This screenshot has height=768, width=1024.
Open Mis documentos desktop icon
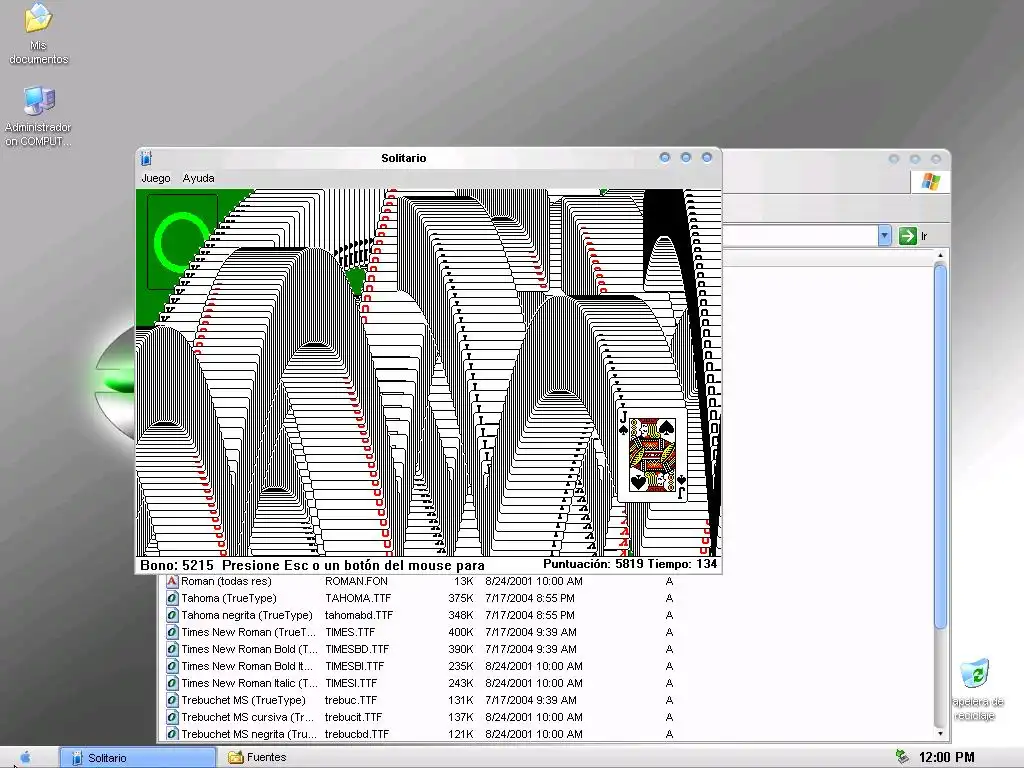[39, 34]
